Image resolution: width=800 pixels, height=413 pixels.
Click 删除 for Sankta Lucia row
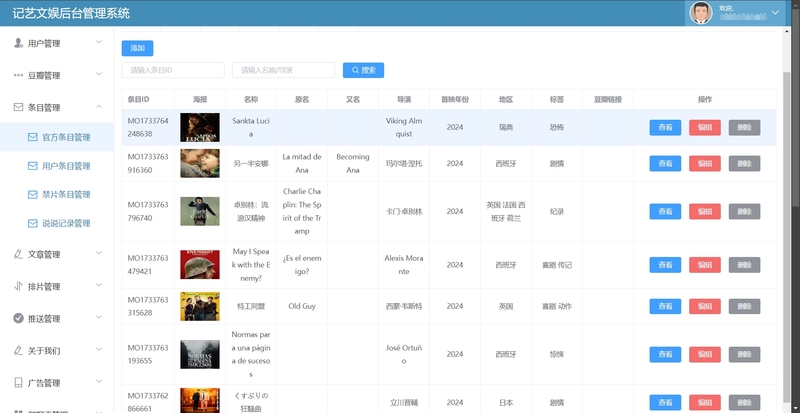(744, 128)
